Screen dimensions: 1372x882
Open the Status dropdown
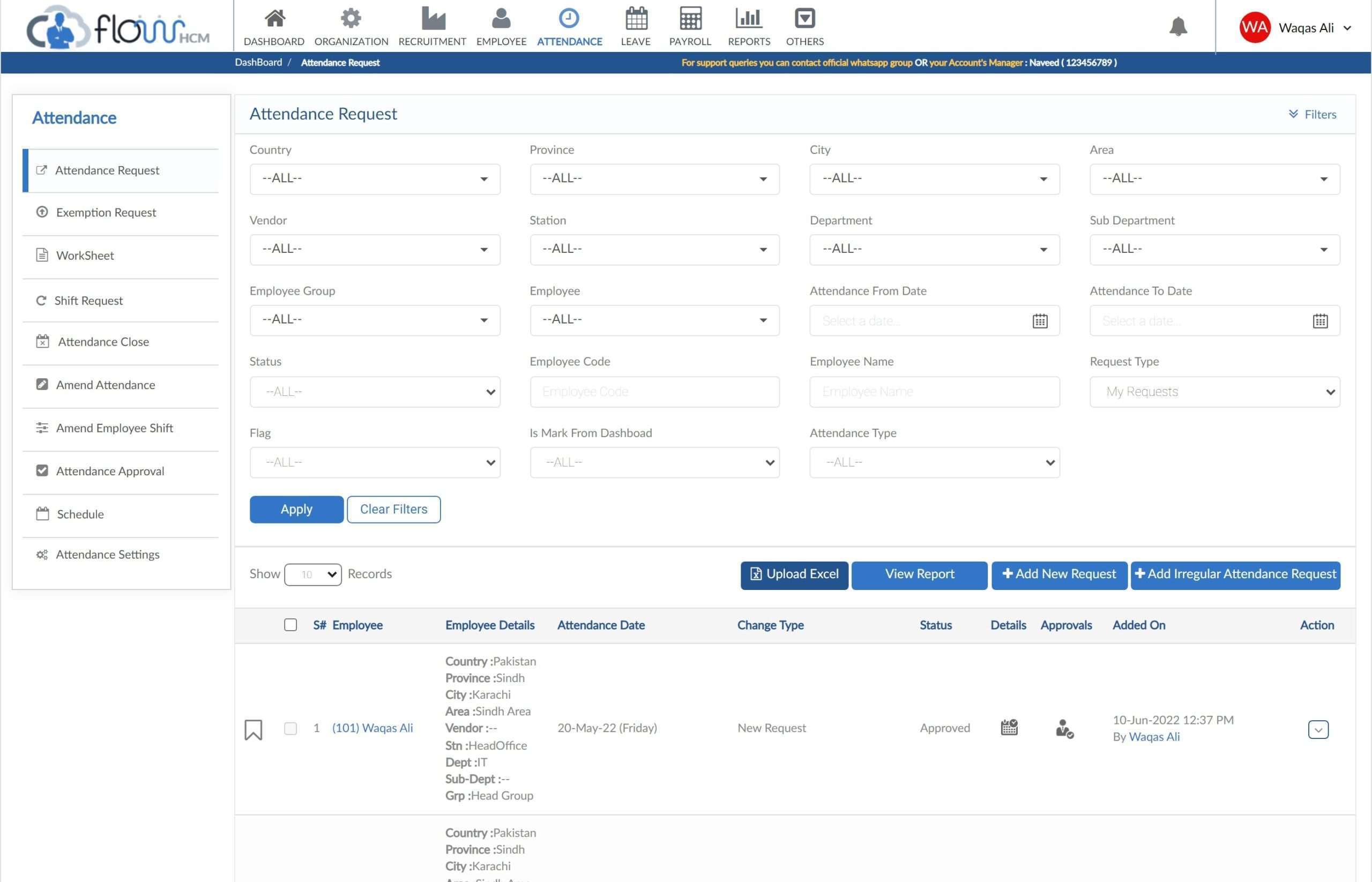(x=375, y=392)
